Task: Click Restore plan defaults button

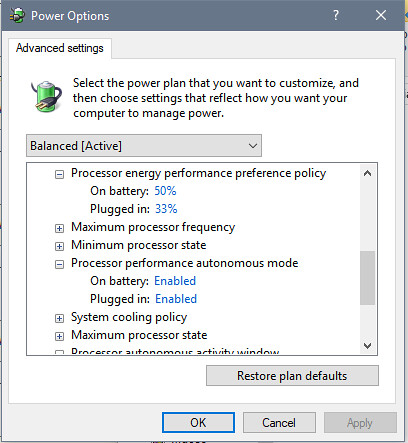Action: (292, 376)
